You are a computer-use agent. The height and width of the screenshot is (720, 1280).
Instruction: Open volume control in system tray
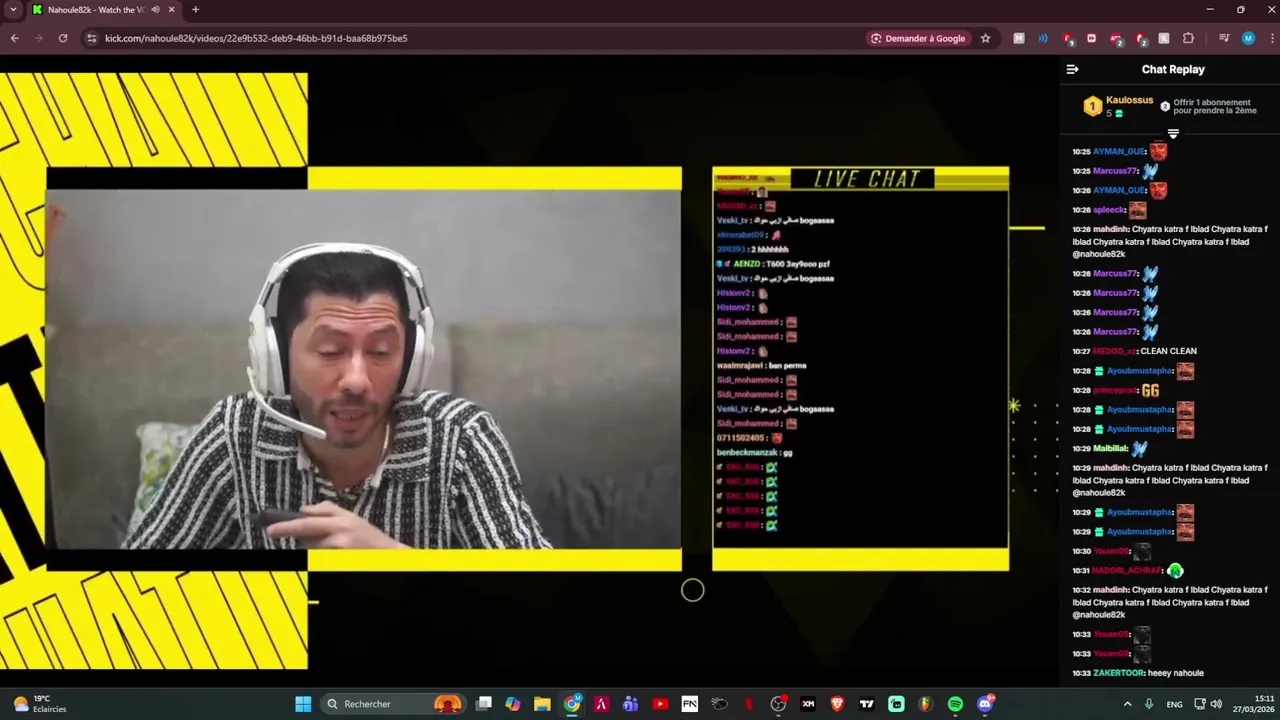coord(1217,704)
